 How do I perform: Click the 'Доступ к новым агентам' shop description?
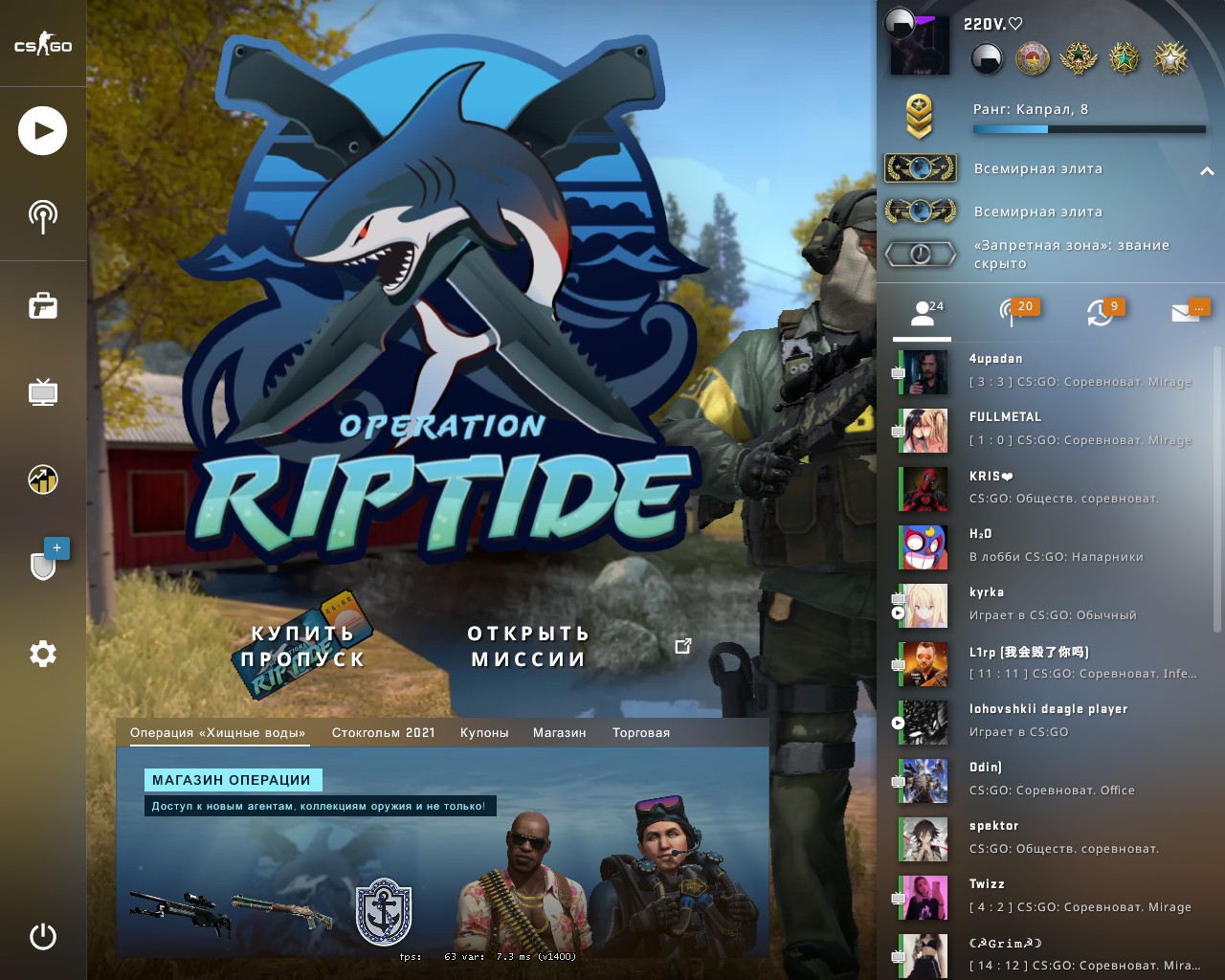pyautogui.click(x=318, y=806)
